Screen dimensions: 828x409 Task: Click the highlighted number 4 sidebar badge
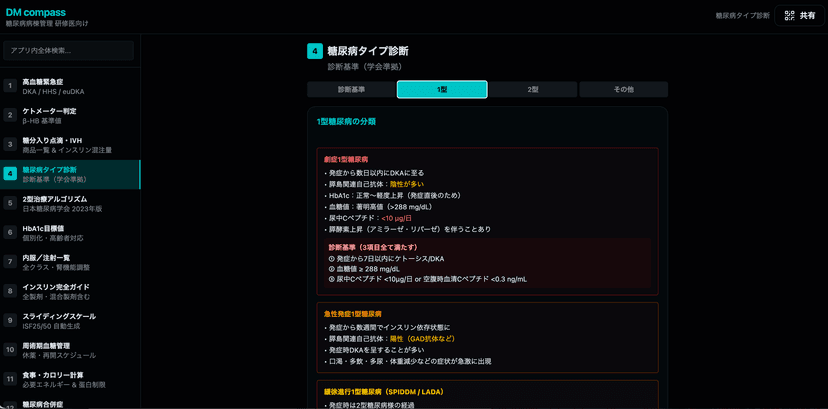[10, 174]
